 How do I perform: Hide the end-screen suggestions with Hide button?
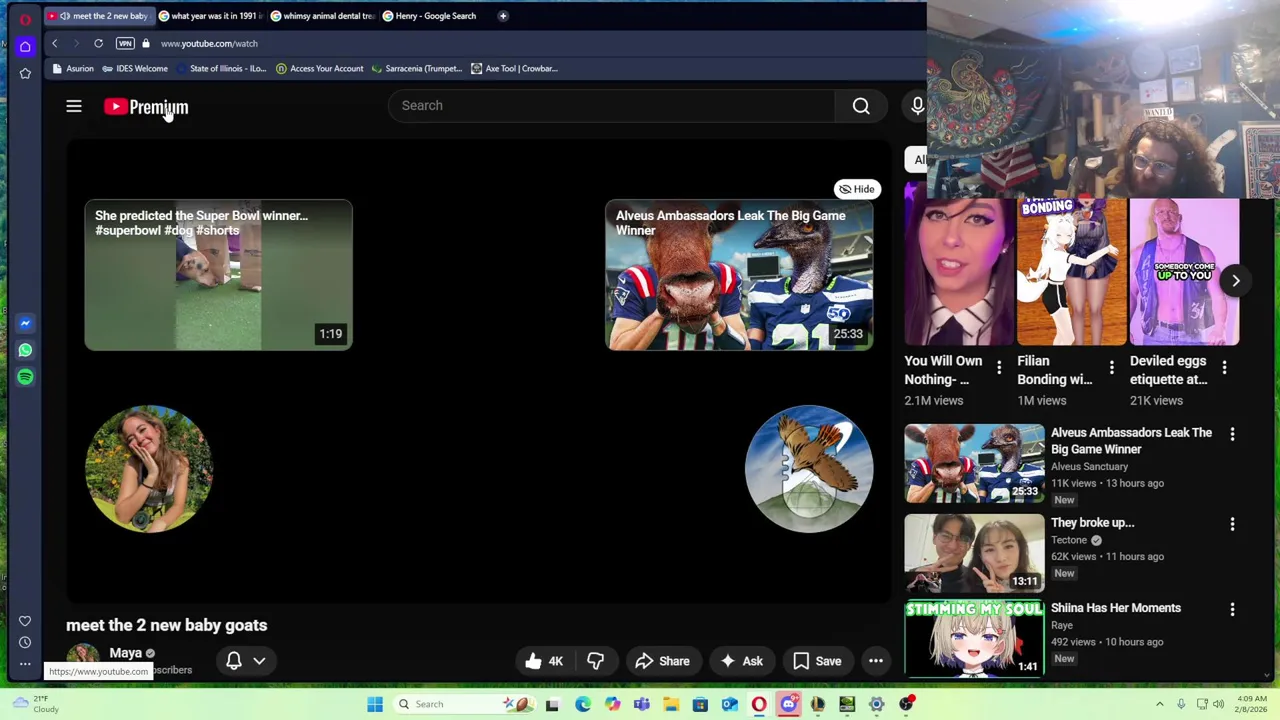pos(856,189)
